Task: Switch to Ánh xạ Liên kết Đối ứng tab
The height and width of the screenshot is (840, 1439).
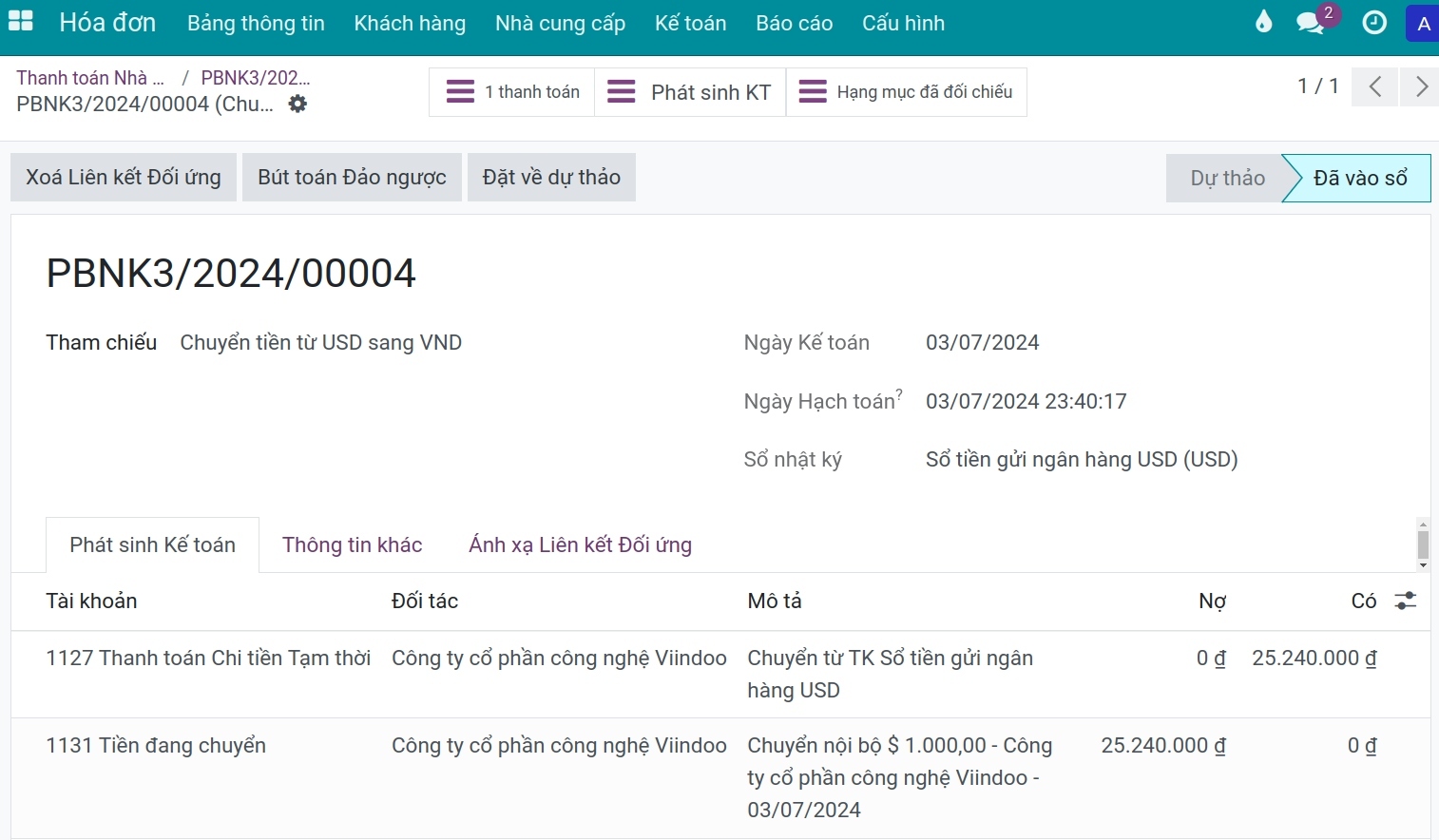Action: (x=580, y=544)
